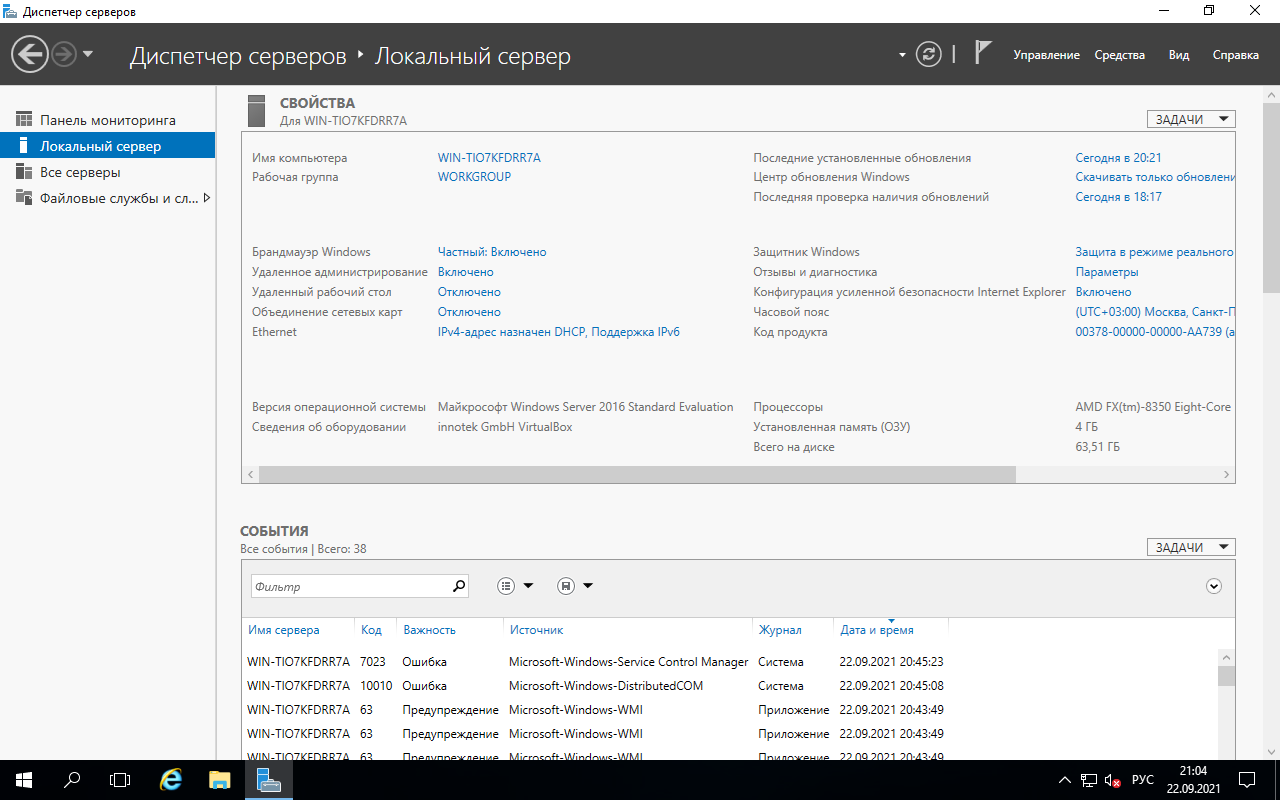Open Файловые службы in the sidebar
The height and width of the screenshot is (800, 1280).
(x=108, y=198)
